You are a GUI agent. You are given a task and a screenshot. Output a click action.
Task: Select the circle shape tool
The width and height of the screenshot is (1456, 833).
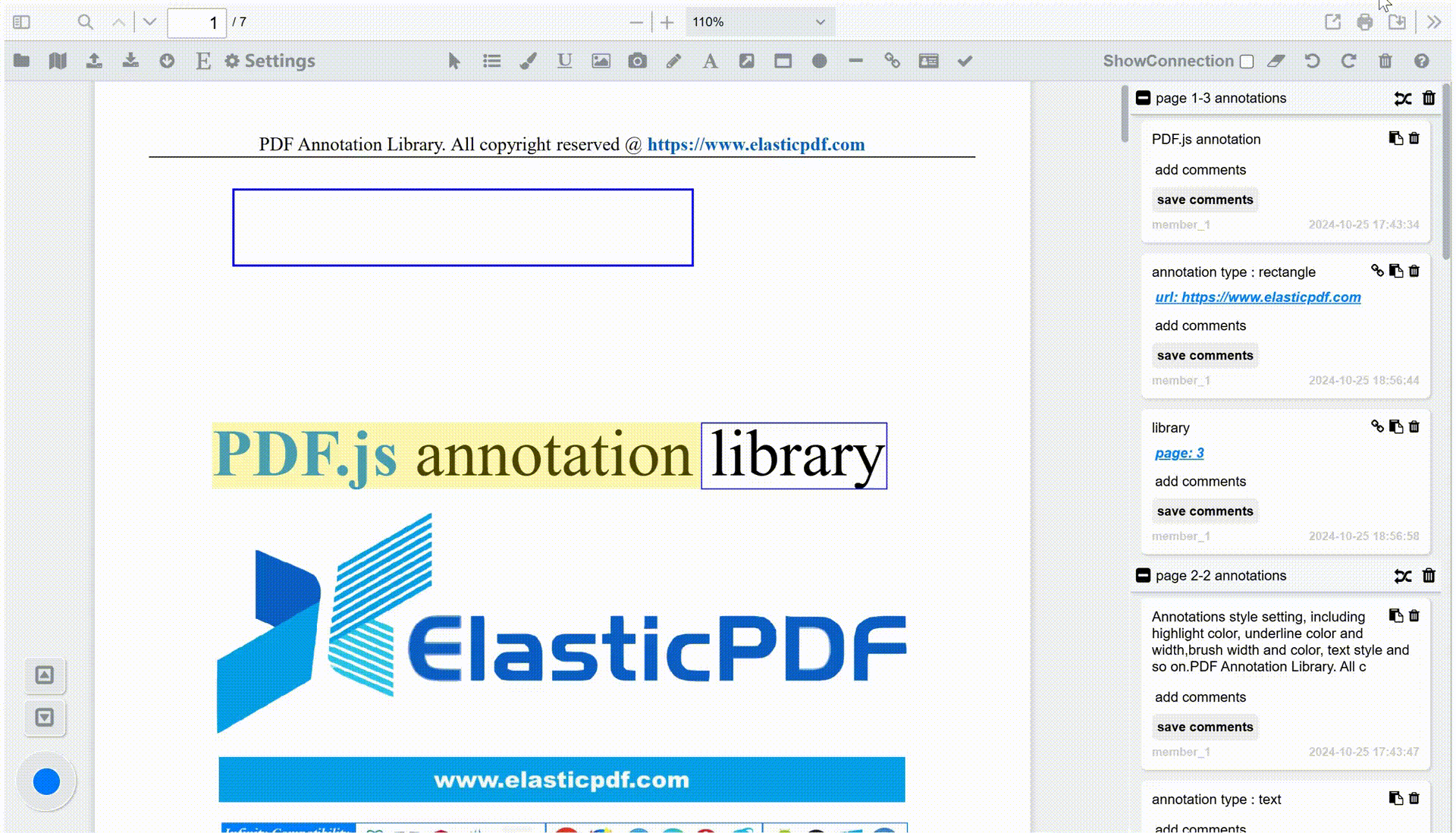(x=819, y=61)
